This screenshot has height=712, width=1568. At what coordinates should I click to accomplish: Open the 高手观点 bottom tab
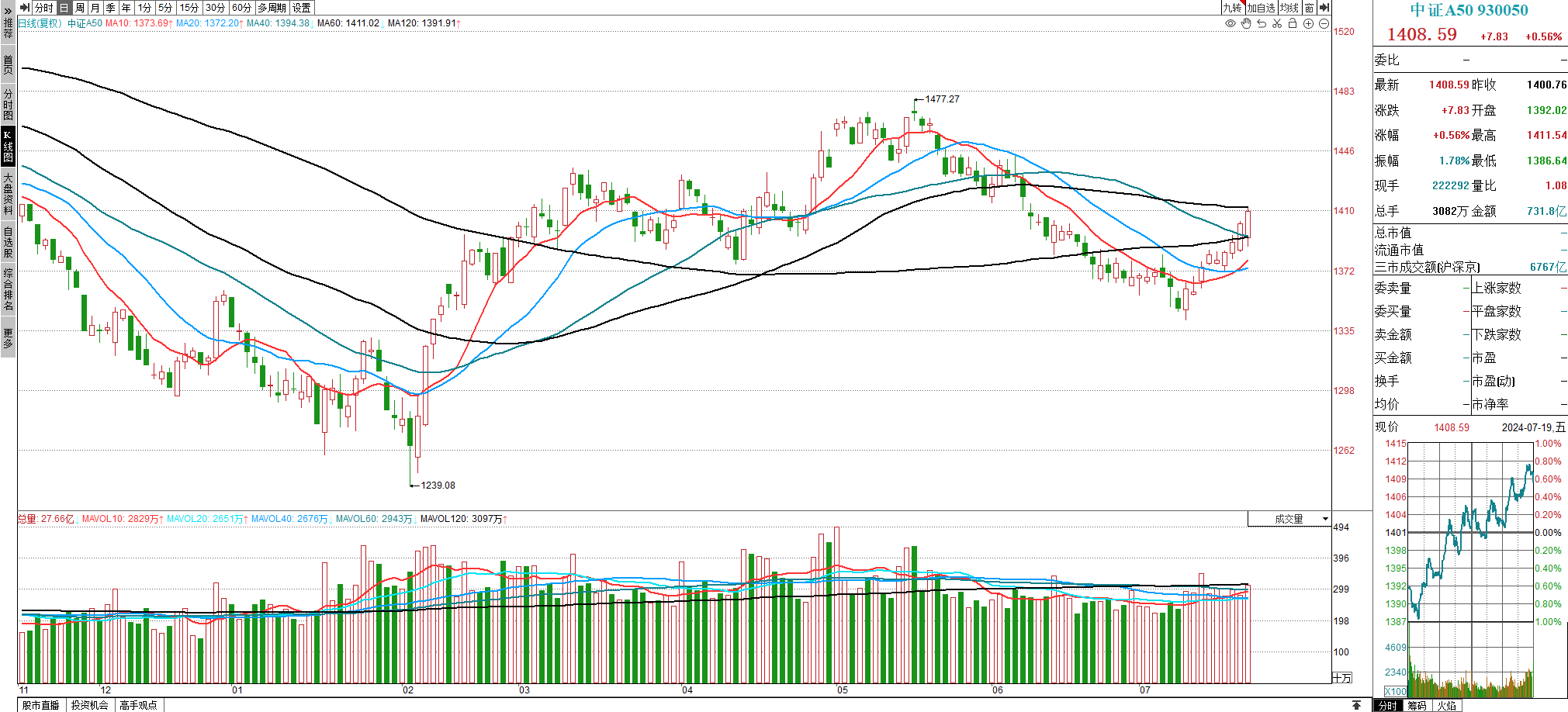click(139, 705)
